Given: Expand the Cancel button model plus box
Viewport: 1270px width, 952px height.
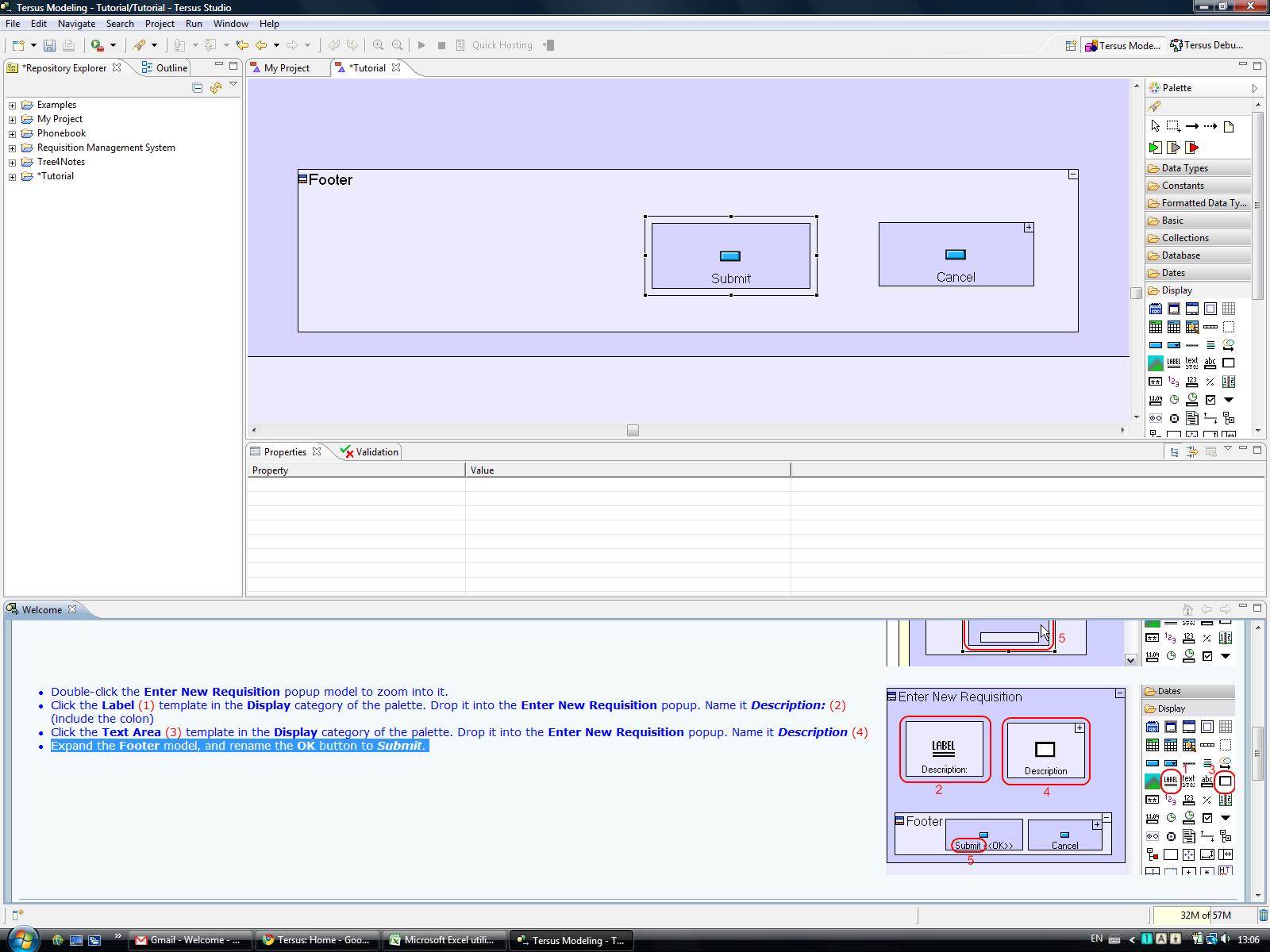Looking at the screenshot, I should point(1029,228).
